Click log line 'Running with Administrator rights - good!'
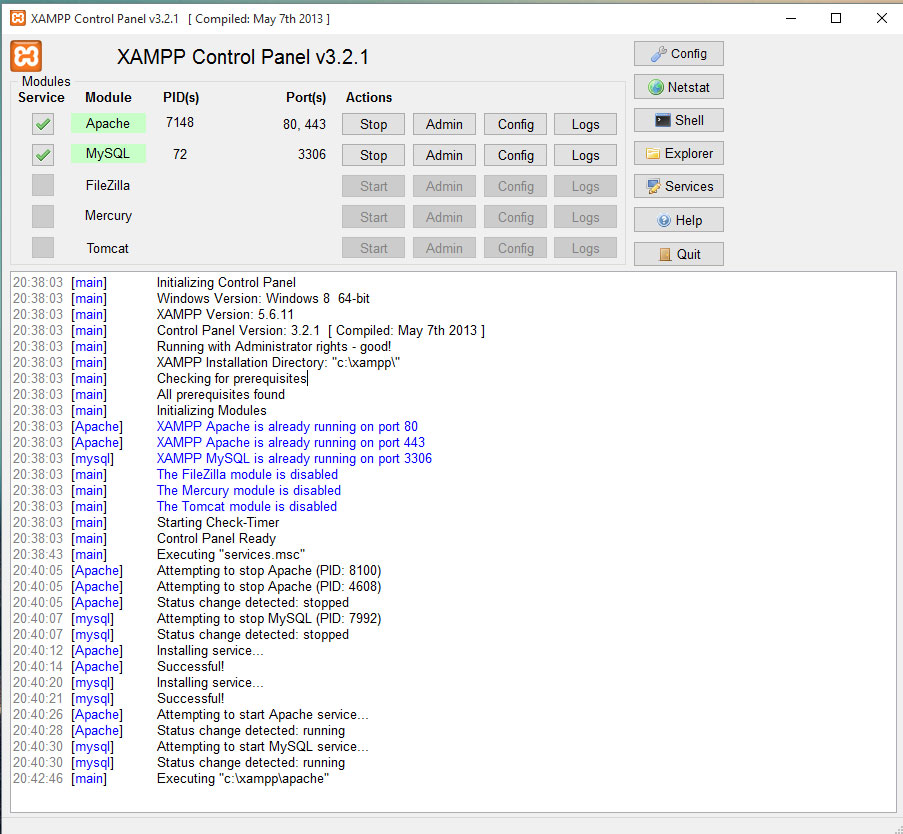This screenshot has width=903, height=834. [x=274, y=346]
